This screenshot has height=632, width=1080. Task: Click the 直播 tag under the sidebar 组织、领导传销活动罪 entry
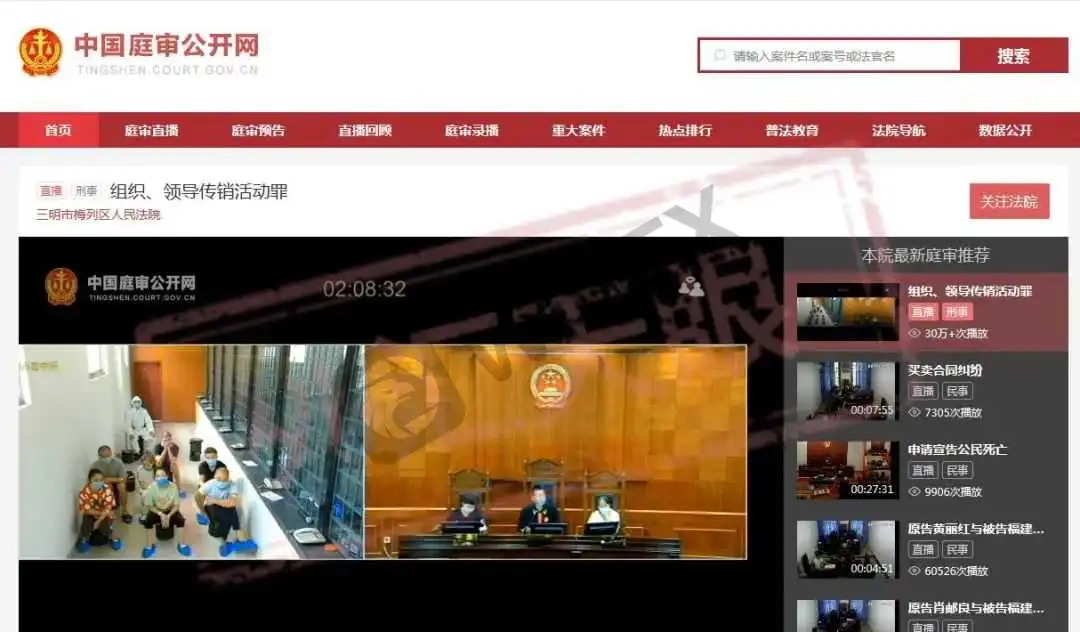923,312
